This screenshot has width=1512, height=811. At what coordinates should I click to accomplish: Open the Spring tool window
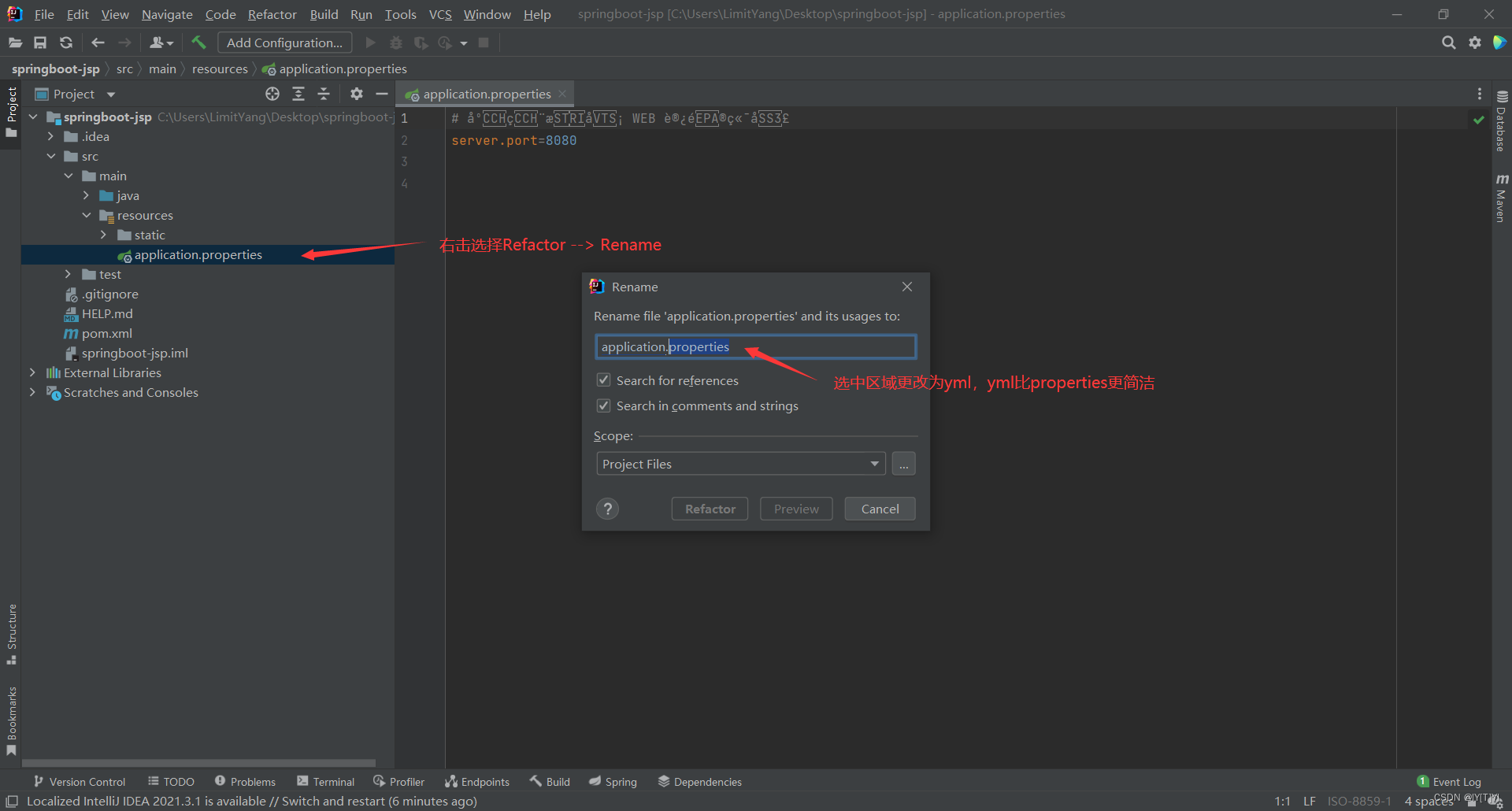(613, 781)
